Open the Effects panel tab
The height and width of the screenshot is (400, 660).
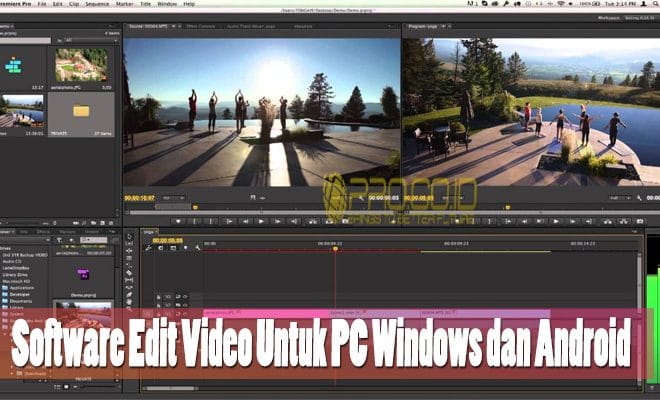pyautogui.click(x=43, y=232)
